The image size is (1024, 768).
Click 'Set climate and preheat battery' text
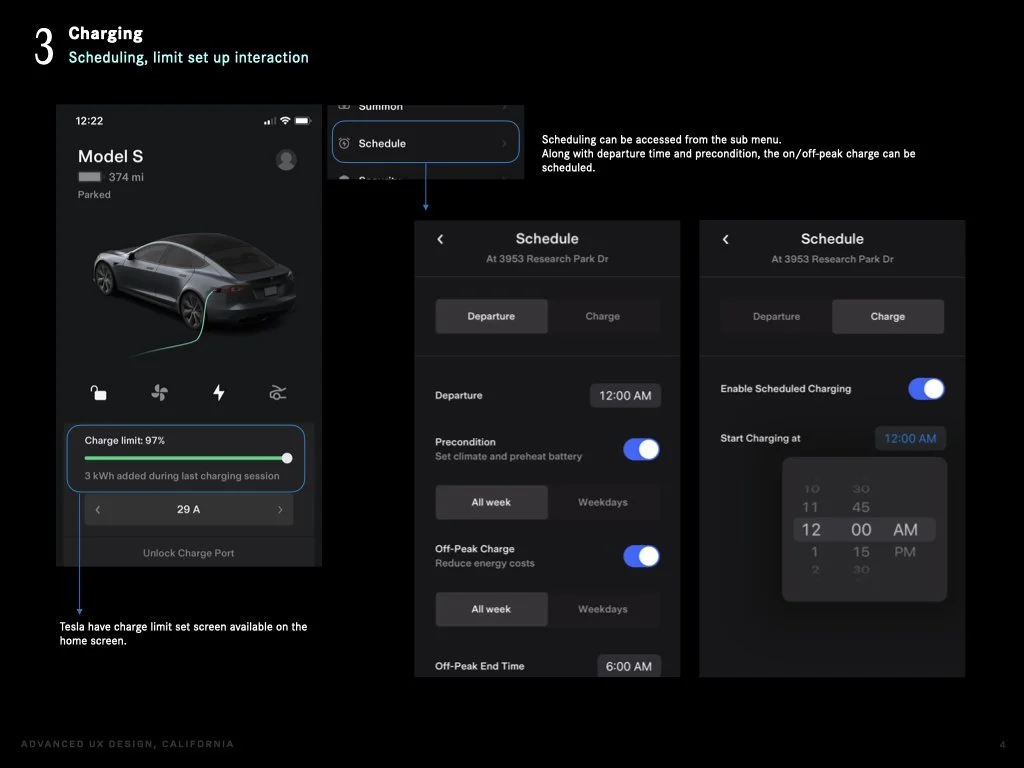point(508,456)
